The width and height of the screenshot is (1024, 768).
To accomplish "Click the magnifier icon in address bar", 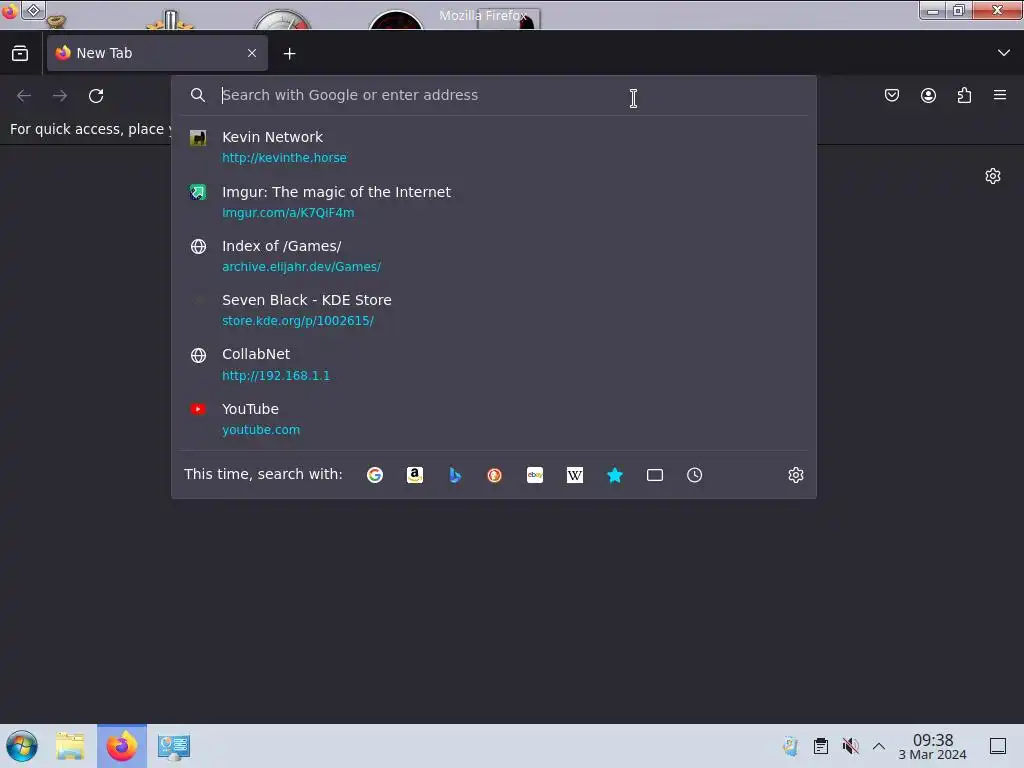I will [197, 95].
